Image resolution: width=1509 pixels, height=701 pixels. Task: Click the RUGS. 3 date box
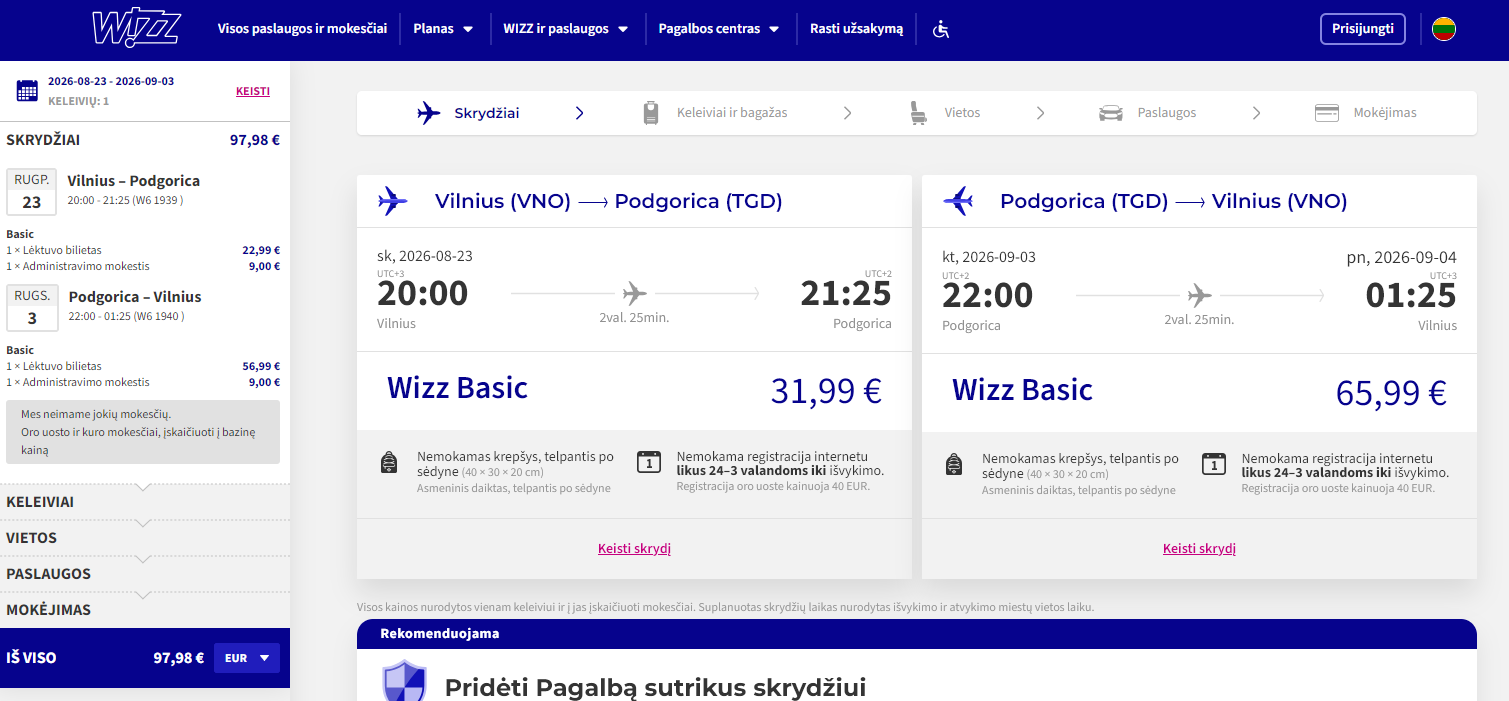32,308
